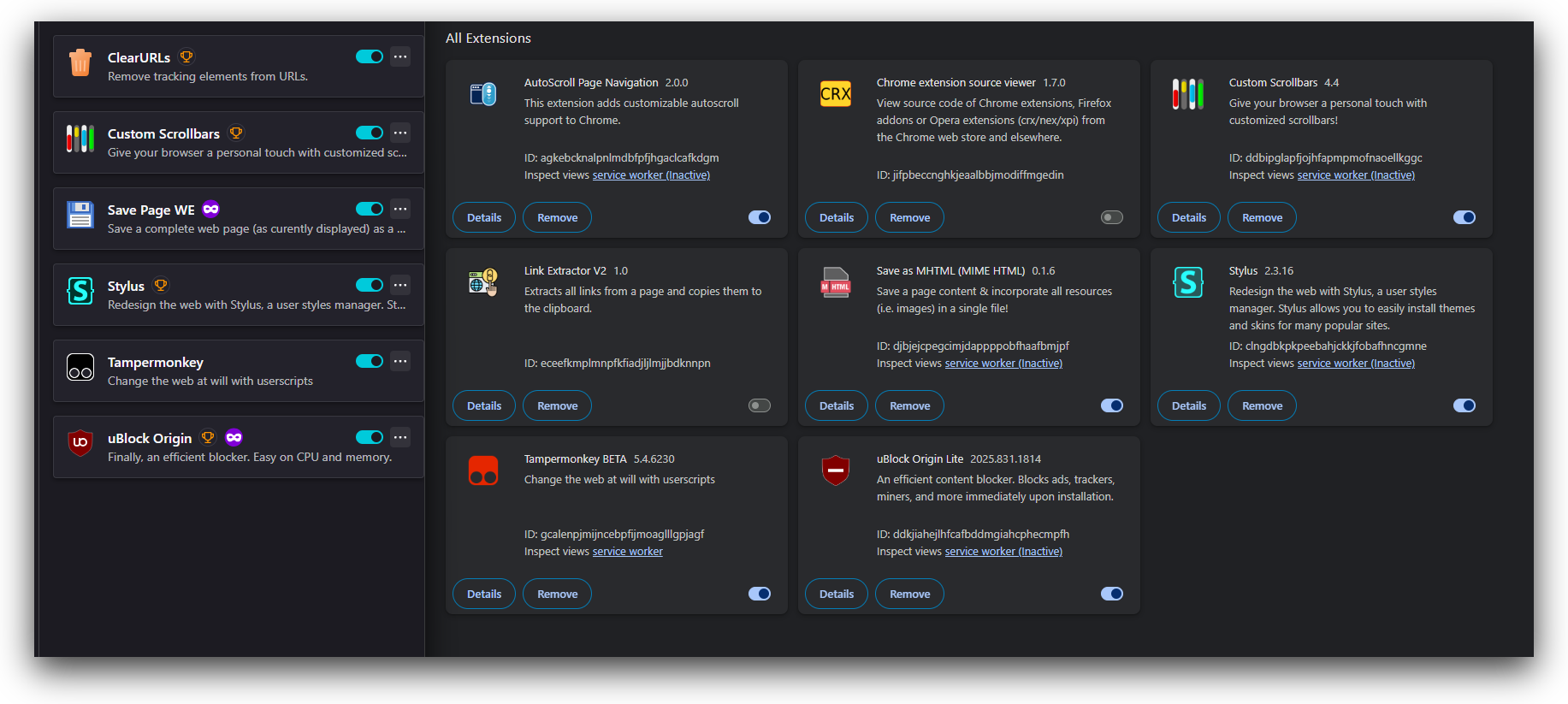The image size is (1568, 704).
Task: Open Details for AutoScroll Page Navigation
Action: 484,217
